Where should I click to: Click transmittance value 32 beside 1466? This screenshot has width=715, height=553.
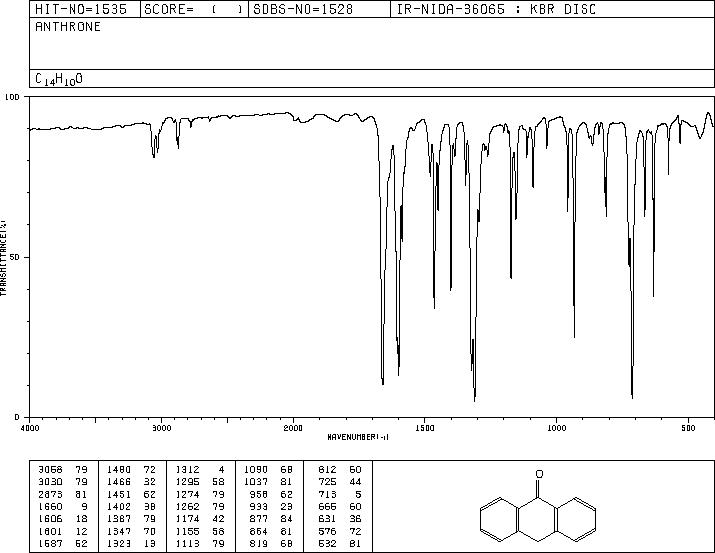(150, 482)
